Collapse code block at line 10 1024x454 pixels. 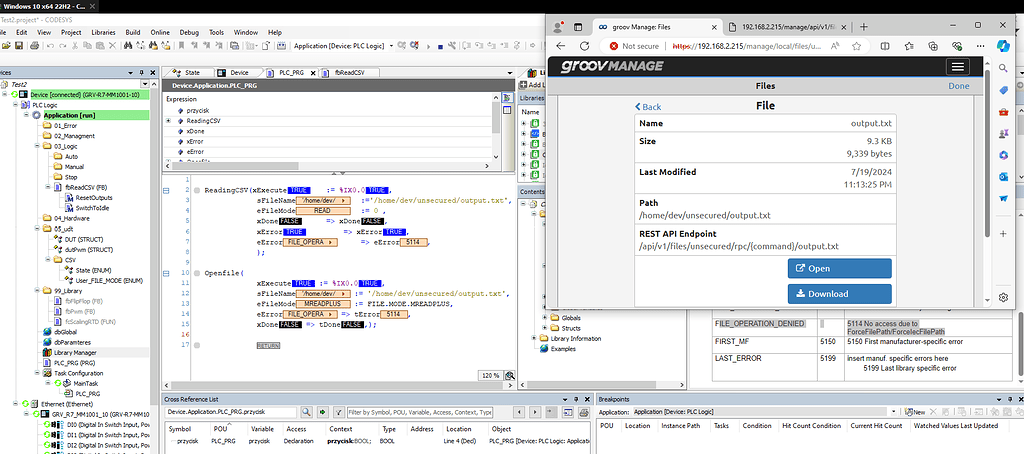[166, 273]
